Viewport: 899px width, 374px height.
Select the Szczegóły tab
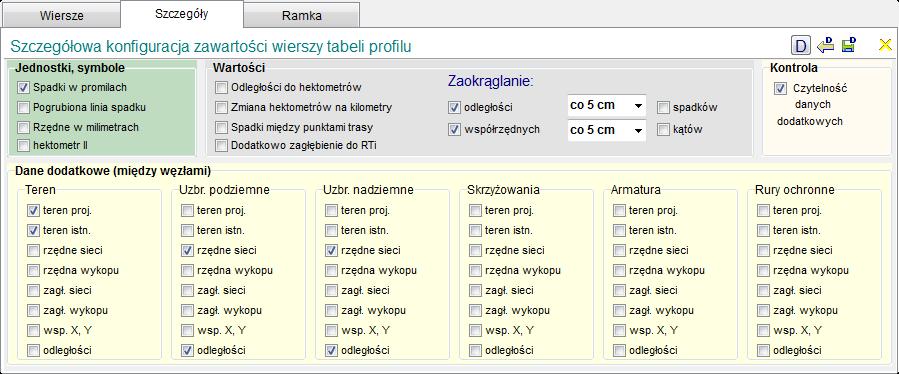(182, 14)
